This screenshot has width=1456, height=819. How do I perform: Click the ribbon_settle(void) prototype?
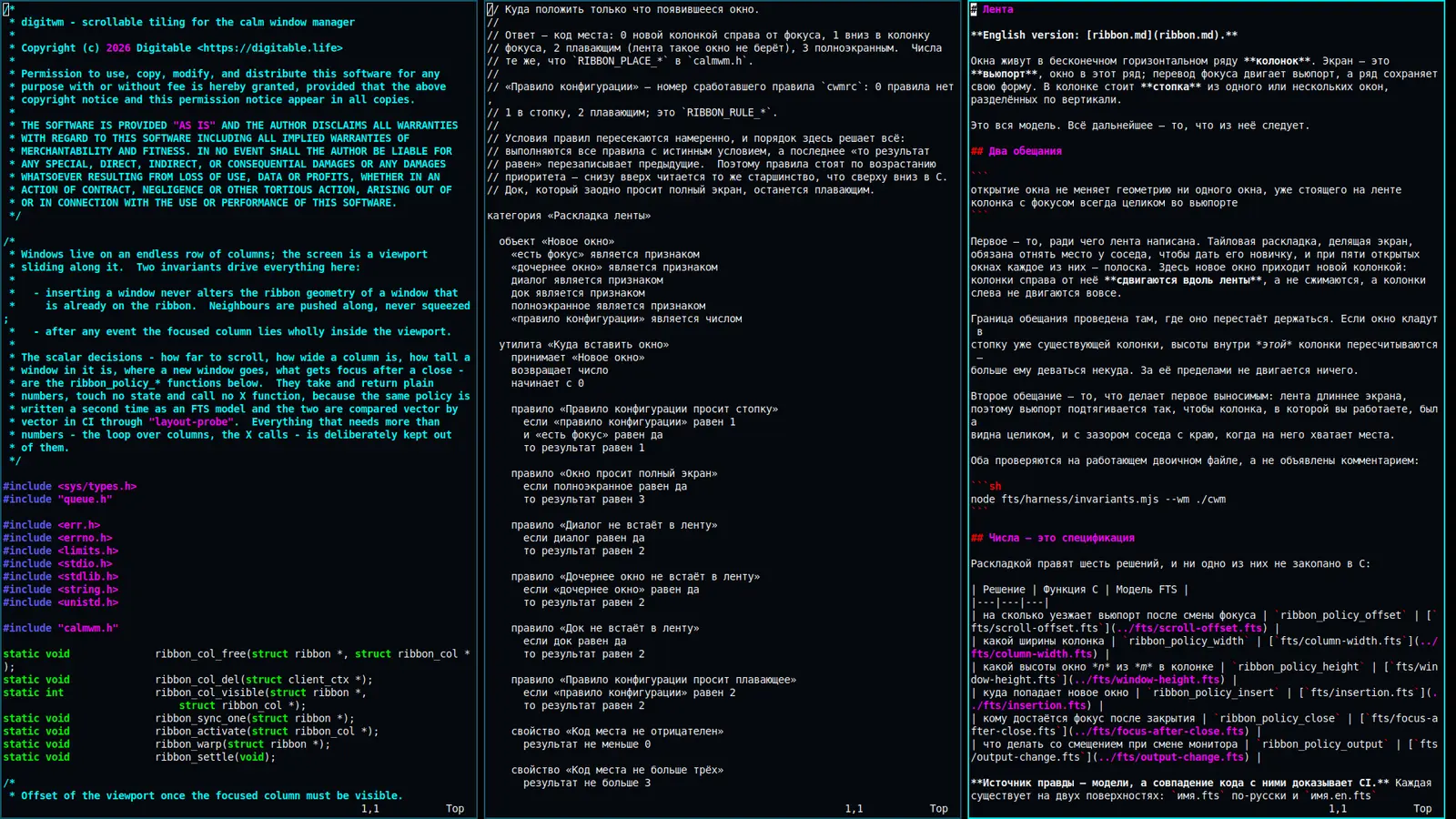139,757
